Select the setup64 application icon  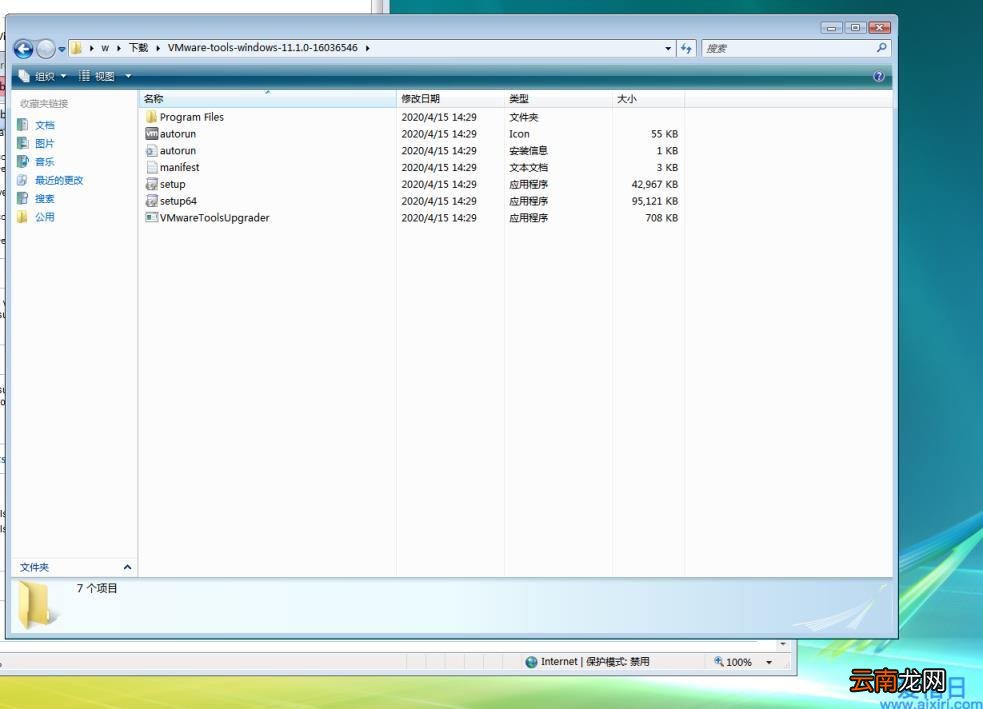pyautogui.click(x=151, y=201)
